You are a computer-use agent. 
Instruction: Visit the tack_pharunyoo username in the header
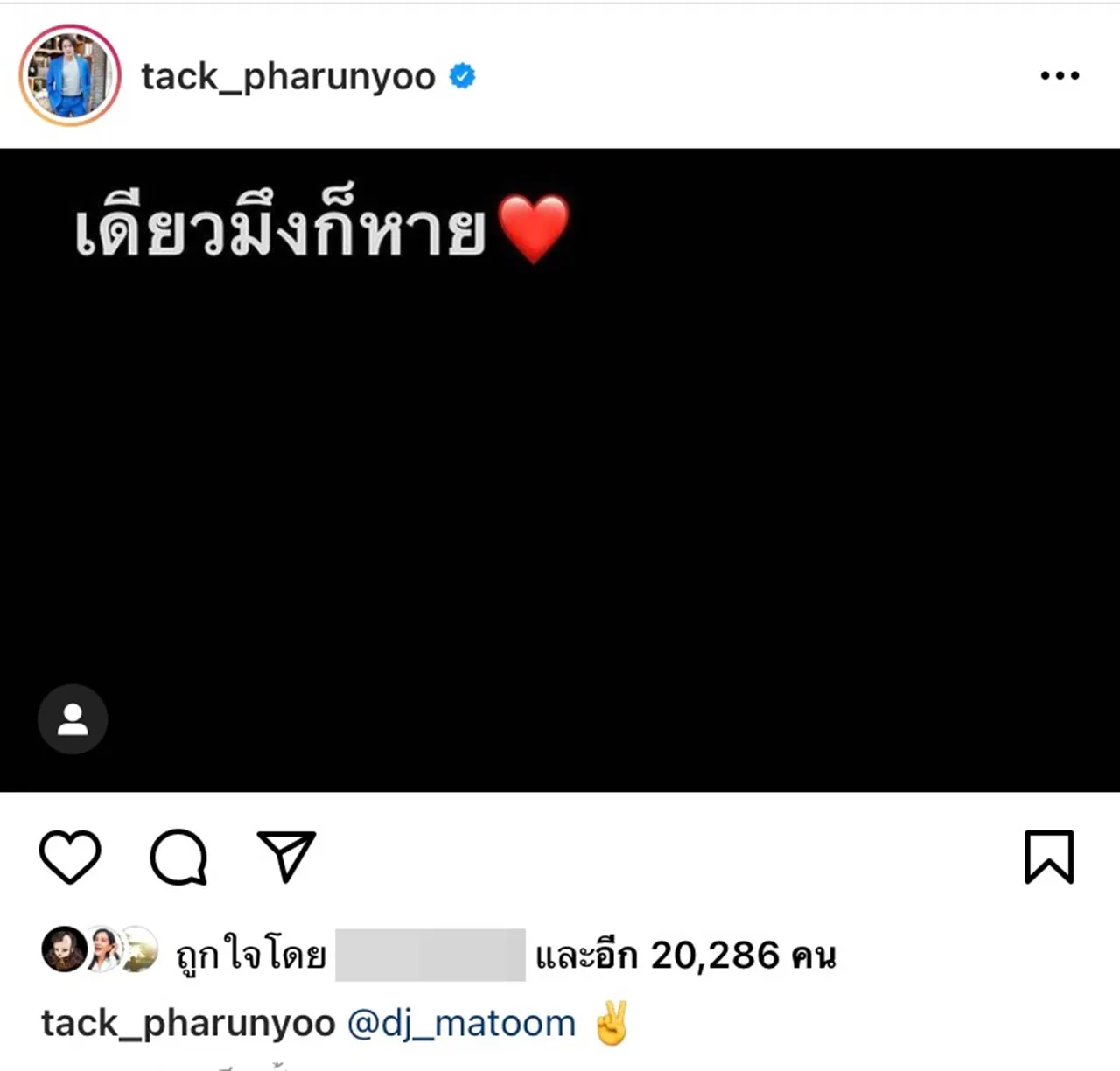289,77
